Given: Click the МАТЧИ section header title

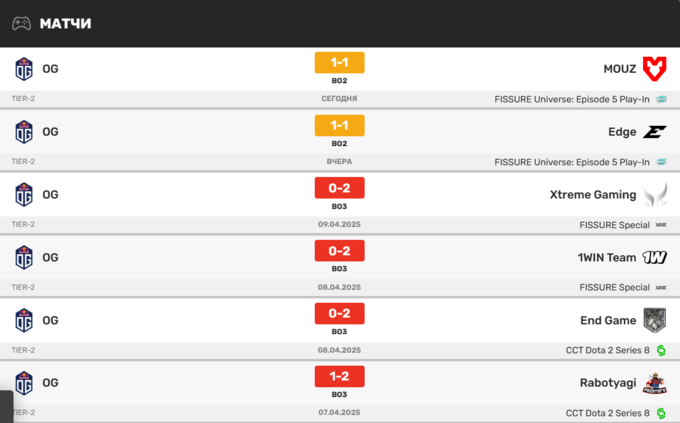Looking at the screenshot, I should pyautogui.click(x=65, y=23).
